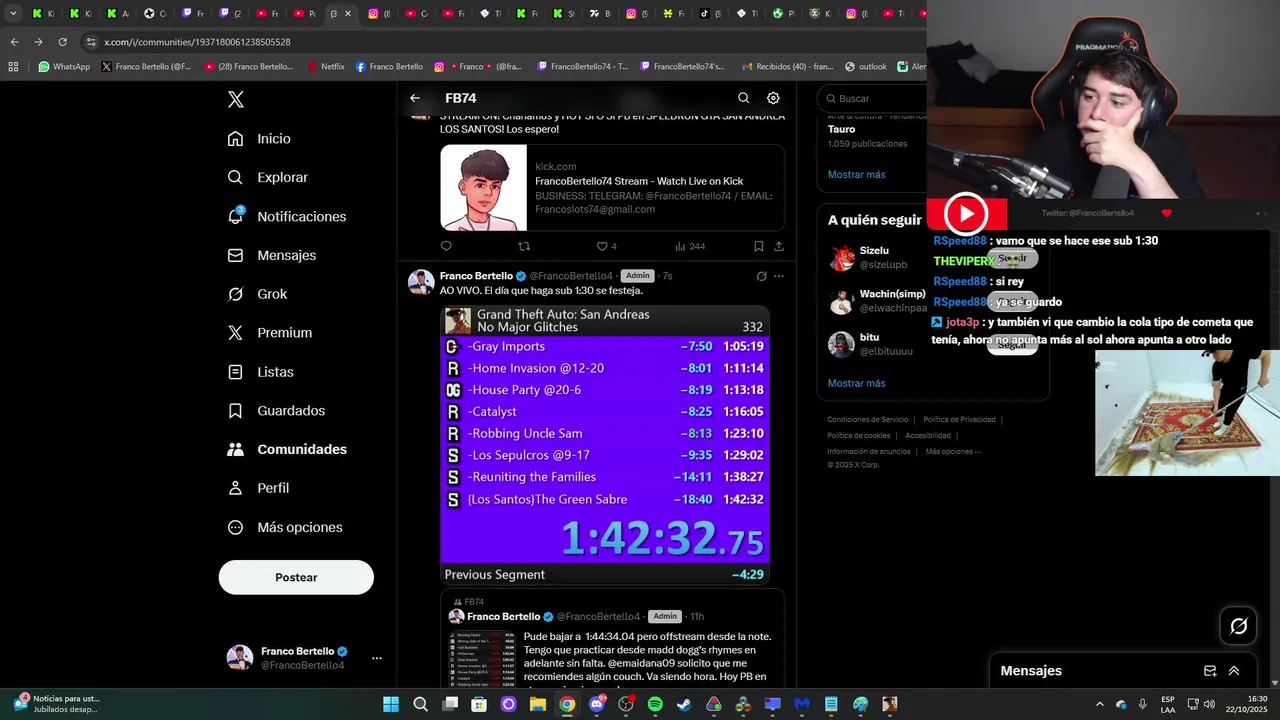Bookmark the kick.com stream post
This screenshot has width=1280, height=720.
[758, 246]
